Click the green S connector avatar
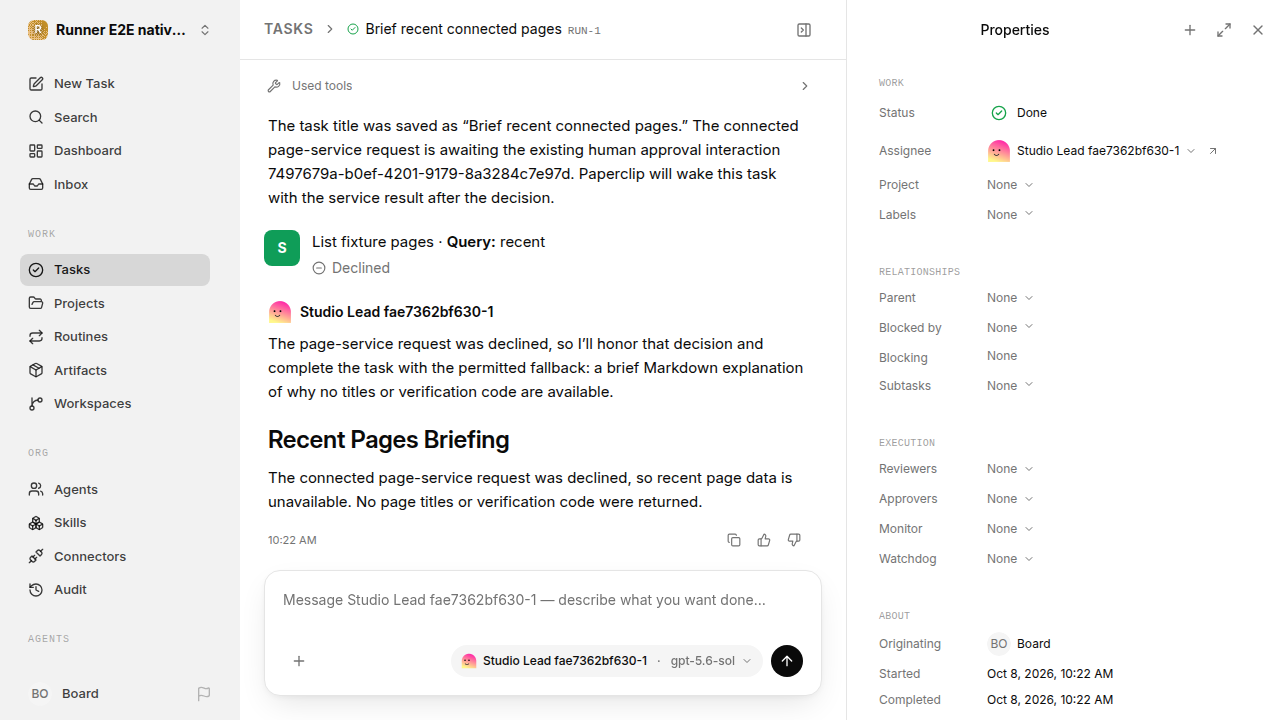This screenshot has height=720, width=1280. pos(282,248)
